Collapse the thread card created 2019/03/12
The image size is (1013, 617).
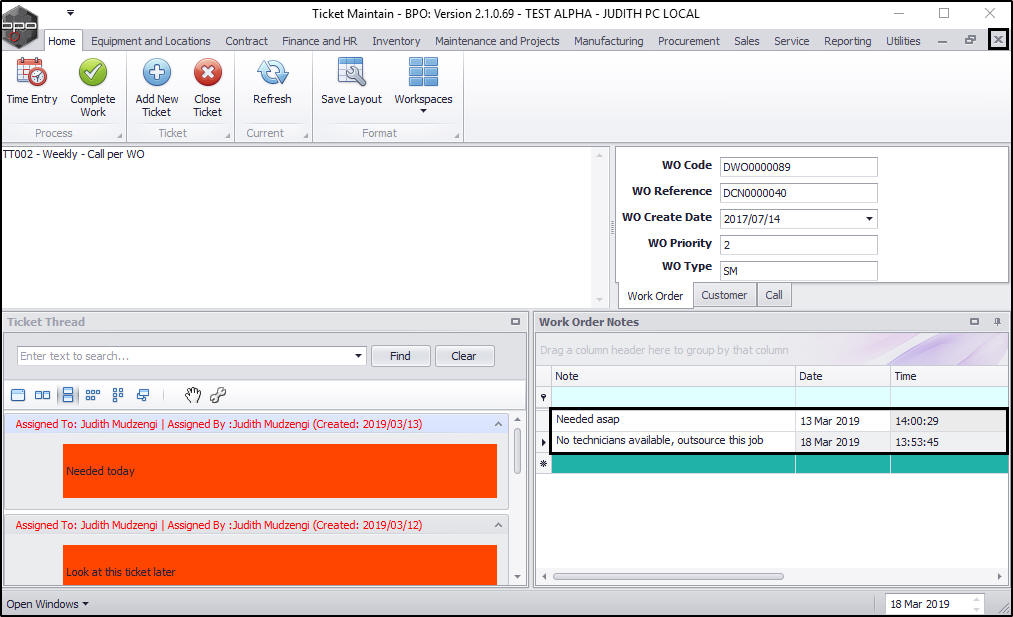498,525
